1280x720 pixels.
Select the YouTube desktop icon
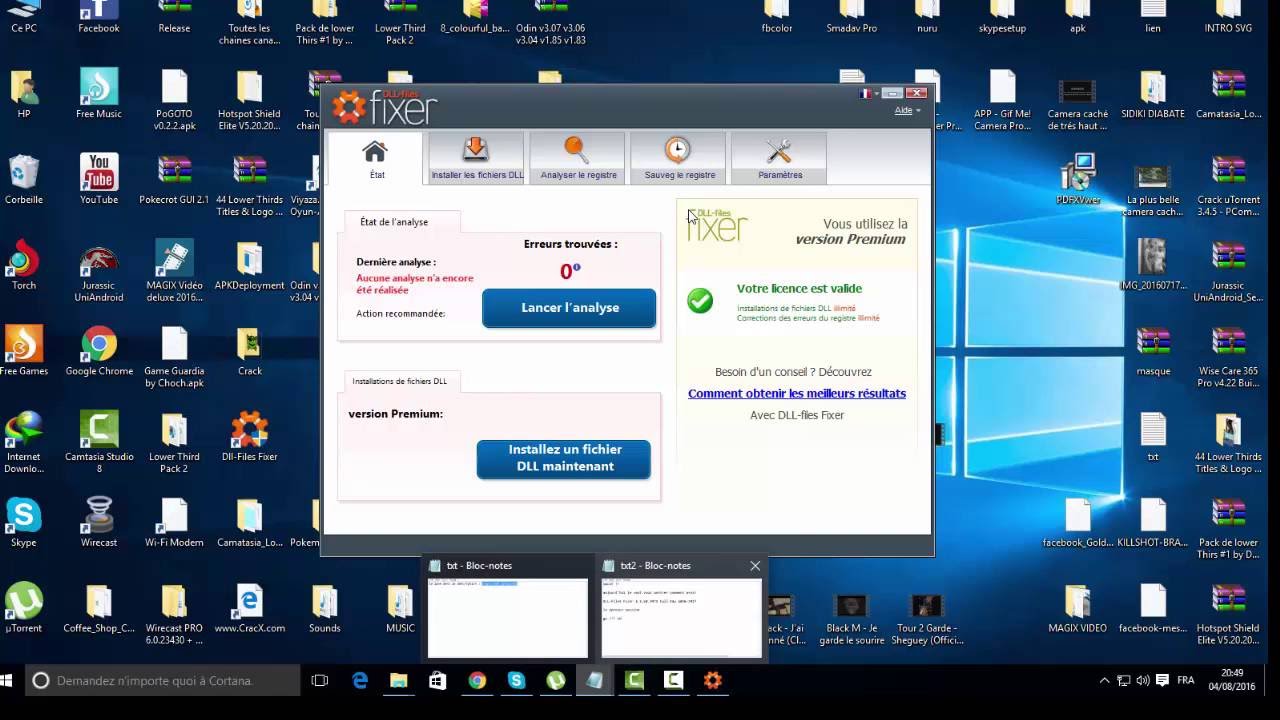(99, 179)
